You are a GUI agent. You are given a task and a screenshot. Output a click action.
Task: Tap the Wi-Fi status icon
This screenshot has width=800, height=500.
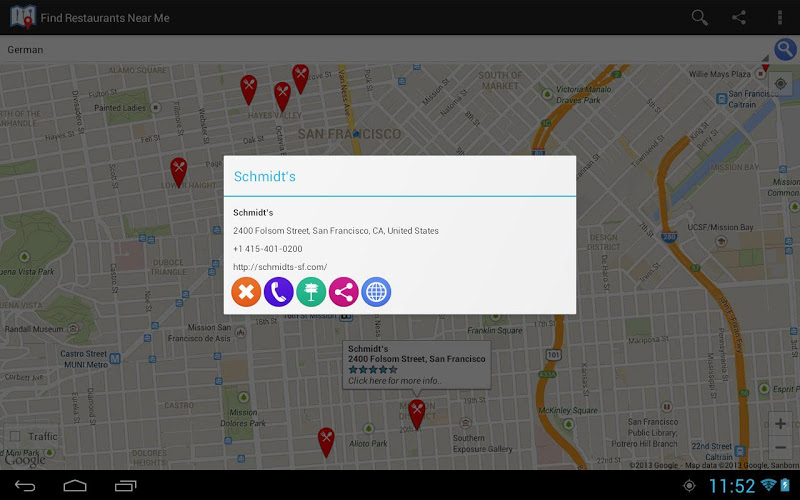pyautogui.click(x=768, y=484)
